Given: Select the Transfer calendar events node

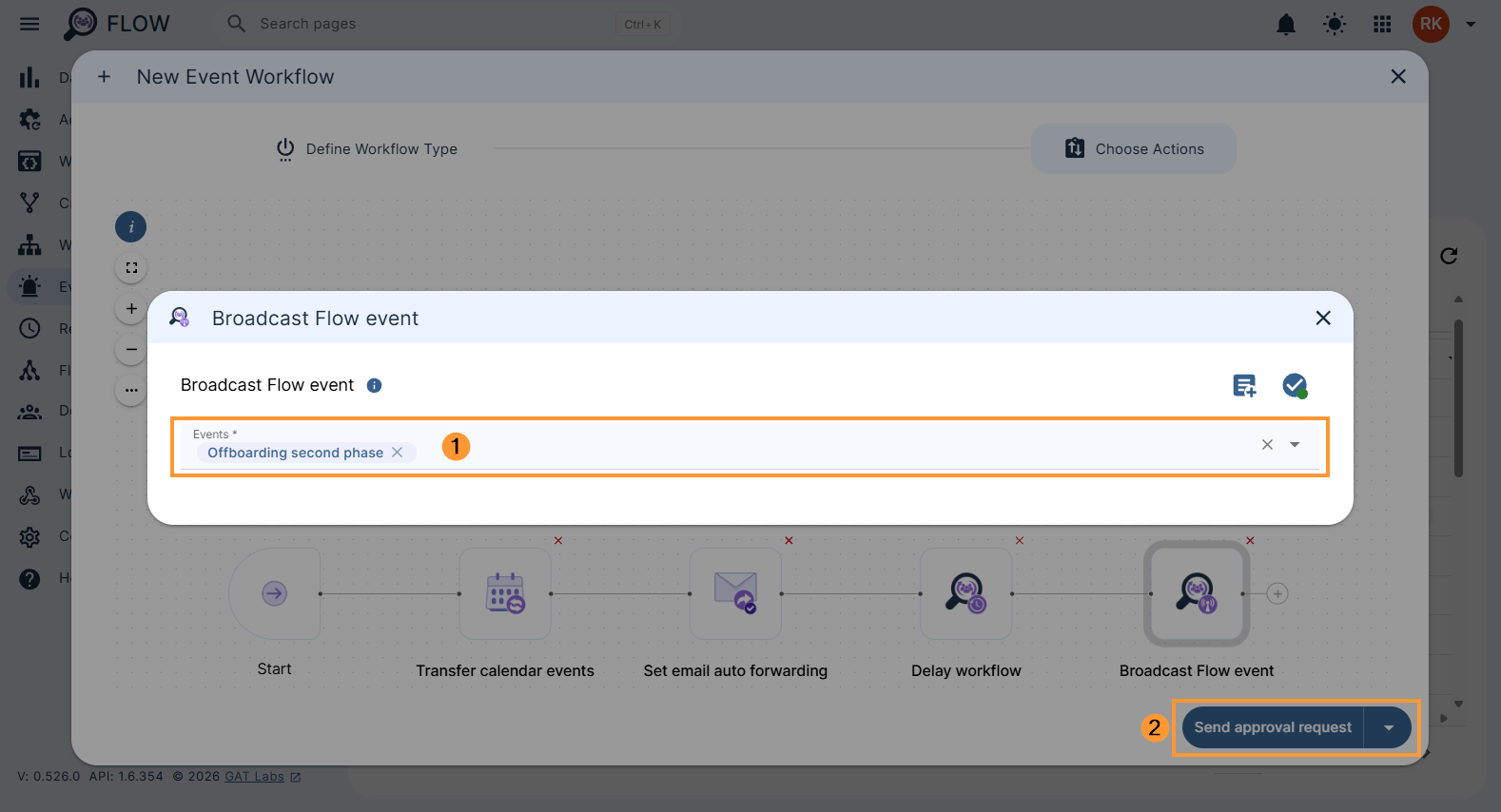Looking at the screenshot, I should 505,593.
